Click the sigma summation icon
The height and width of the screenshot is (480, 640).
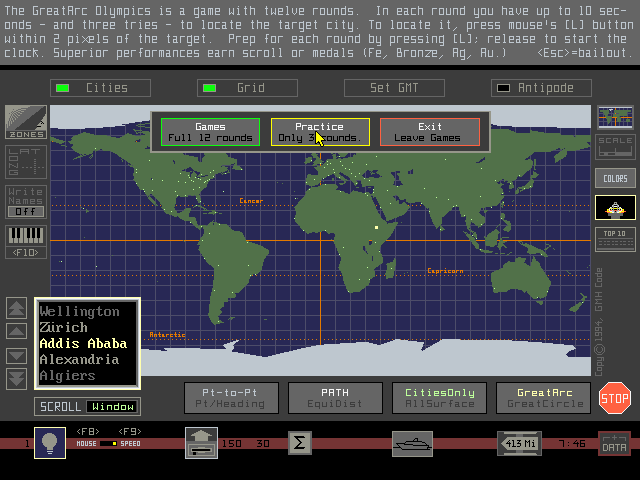pos(300,443)
